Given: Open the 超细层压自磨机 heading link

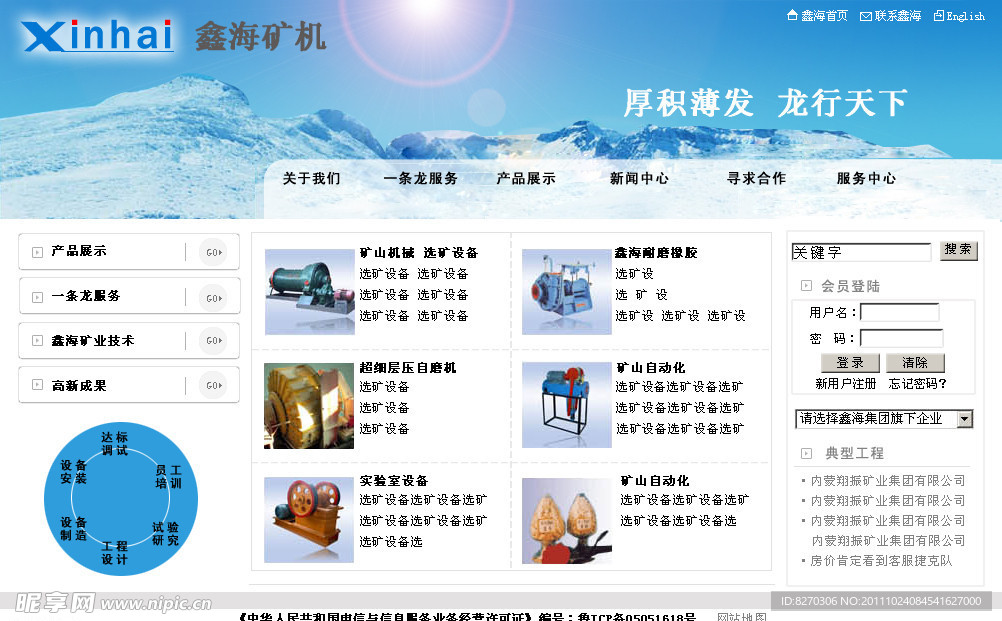Looking at the screenshot, I should (x=408, y=367).
